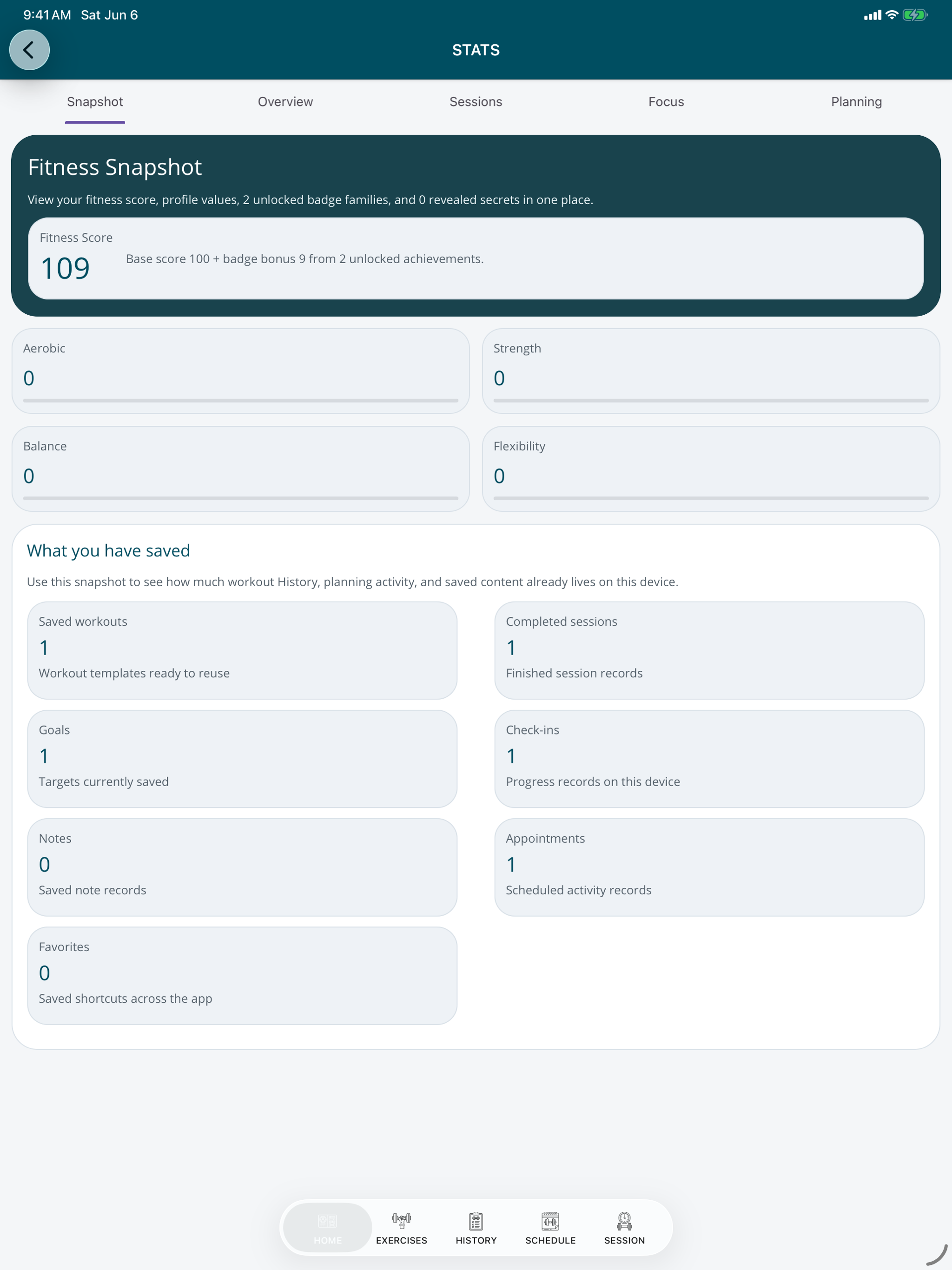Switch to the Planning tab
The height and width of the screenshot is (1270, 952).
pyautogui.click(x=856, y=102)
